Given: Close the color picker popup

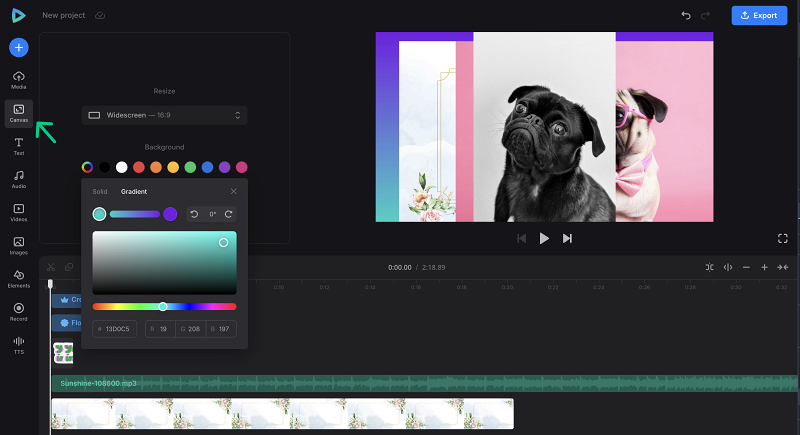Looking at the screenshot, I should pos(234,191).
